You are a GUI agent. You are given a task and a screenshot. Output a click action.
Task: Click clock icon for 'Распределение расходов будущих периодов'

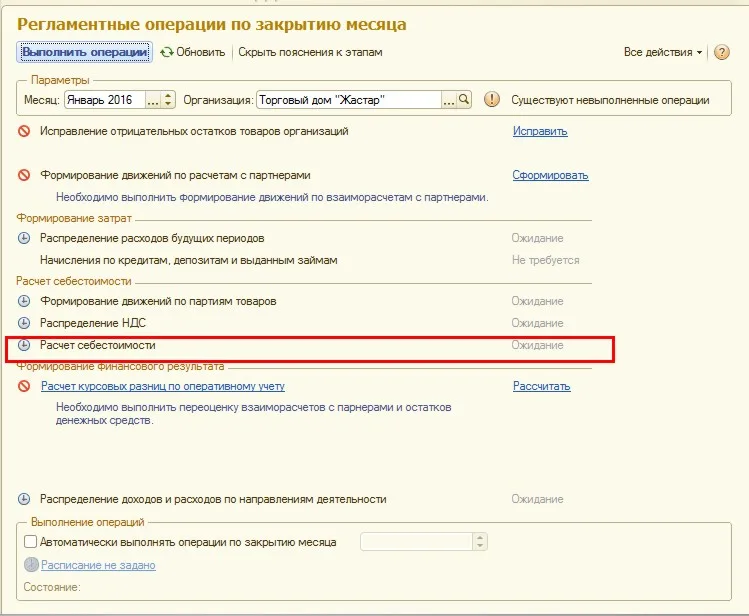point(24,238)
